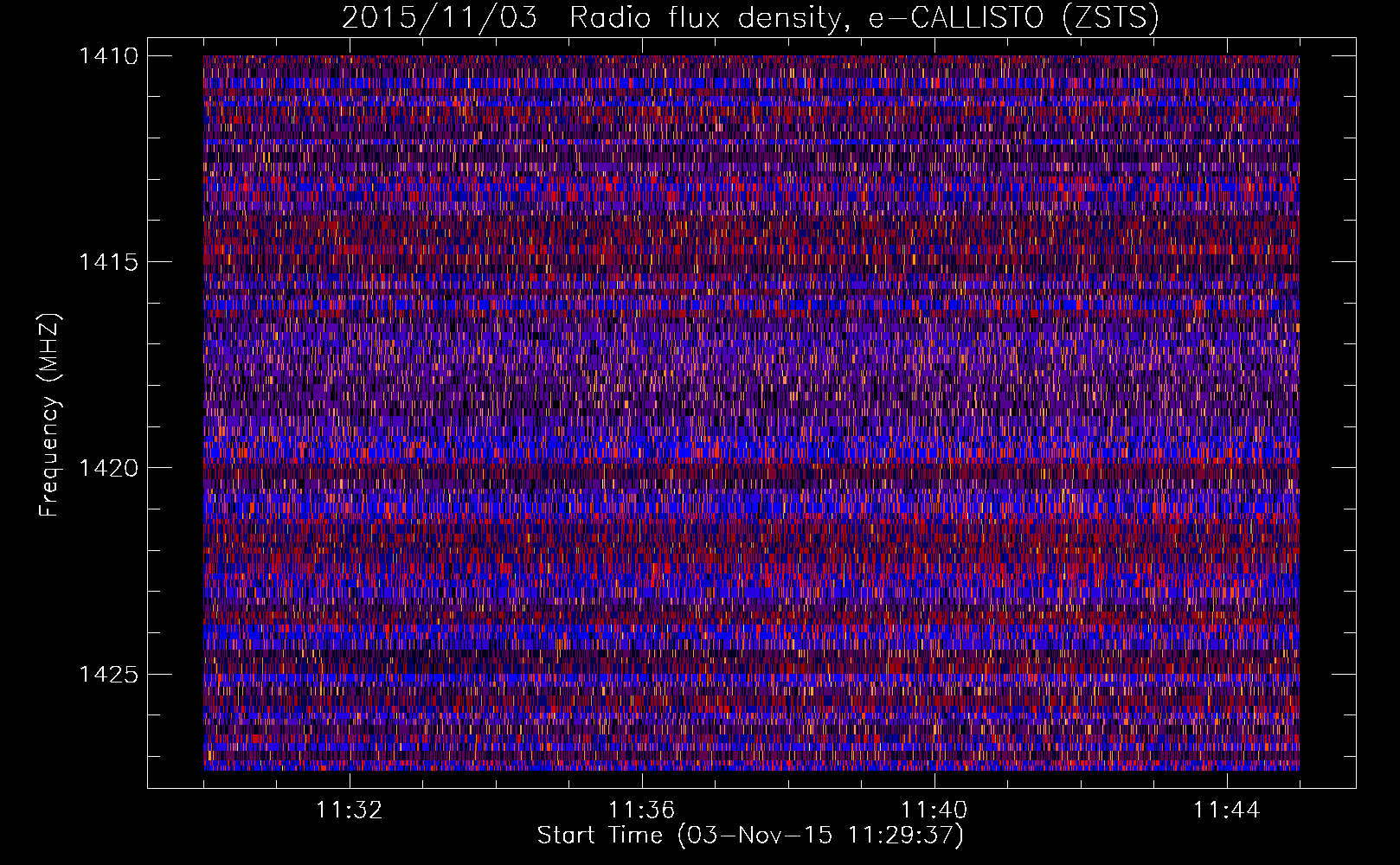
Task: Click the 11:40 time tick label
Action: point(934,811)
